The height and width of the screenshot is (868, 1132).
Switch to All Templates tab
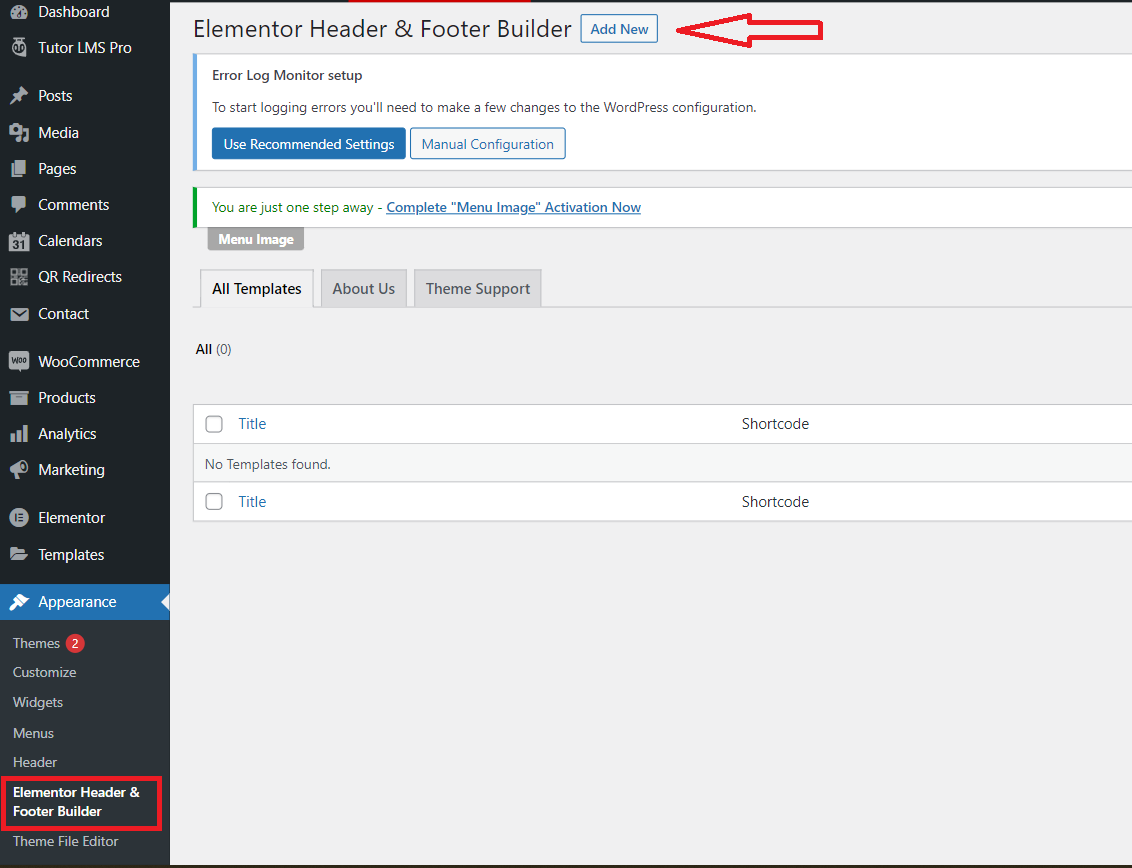[x=256, y=288]
